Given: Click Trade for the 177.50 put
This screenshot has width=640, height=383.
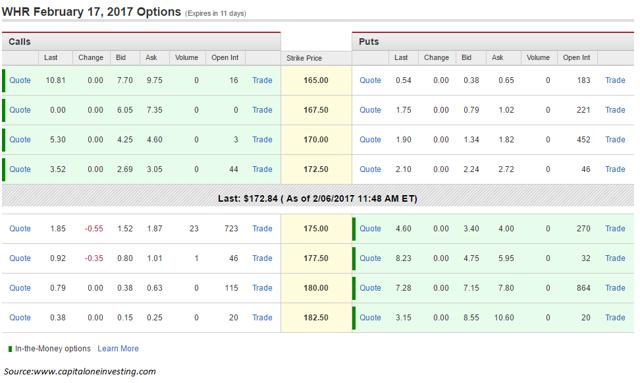Looking at the screenshot, I should point(615,258).
